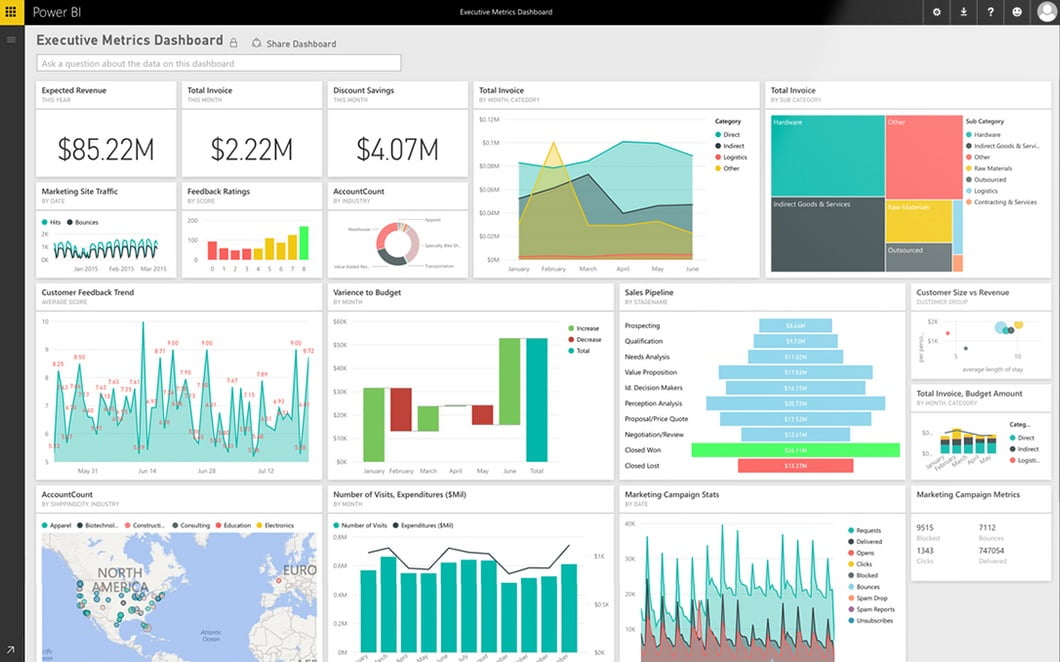Click the Power BI home label
Screen dimensions: 1060x662
tap(57, 11)
